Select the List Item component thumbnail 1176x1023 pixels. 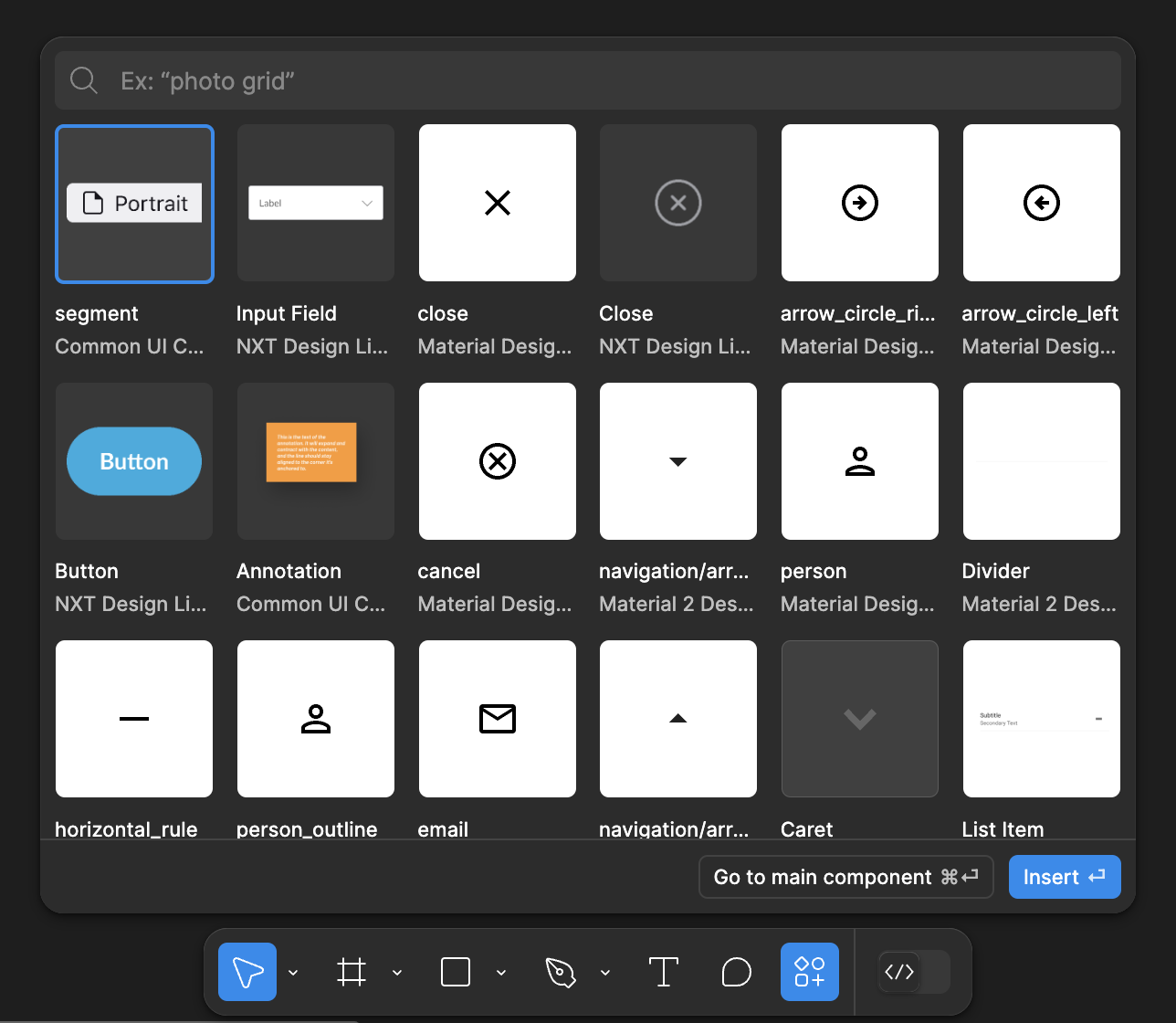click(x=1042, y=719)
